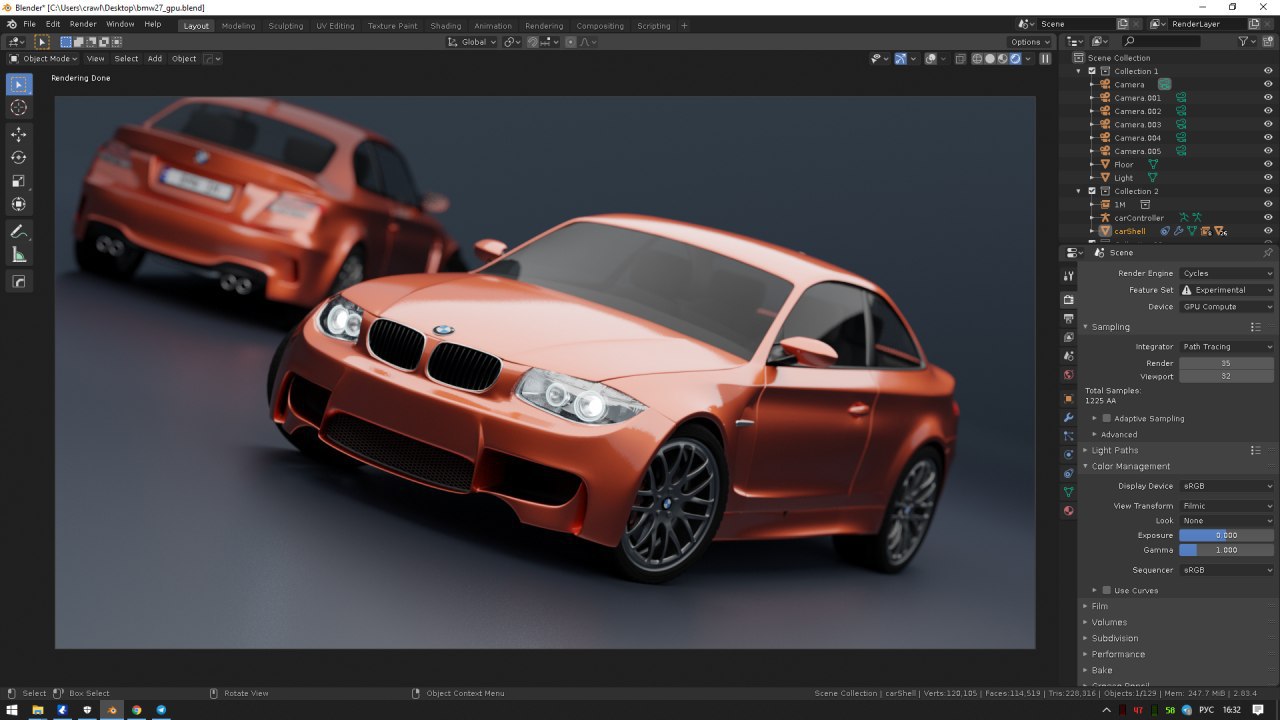Open the Object Constraints properties tab
The image size is (1280, 720).
coord(1068,473)
